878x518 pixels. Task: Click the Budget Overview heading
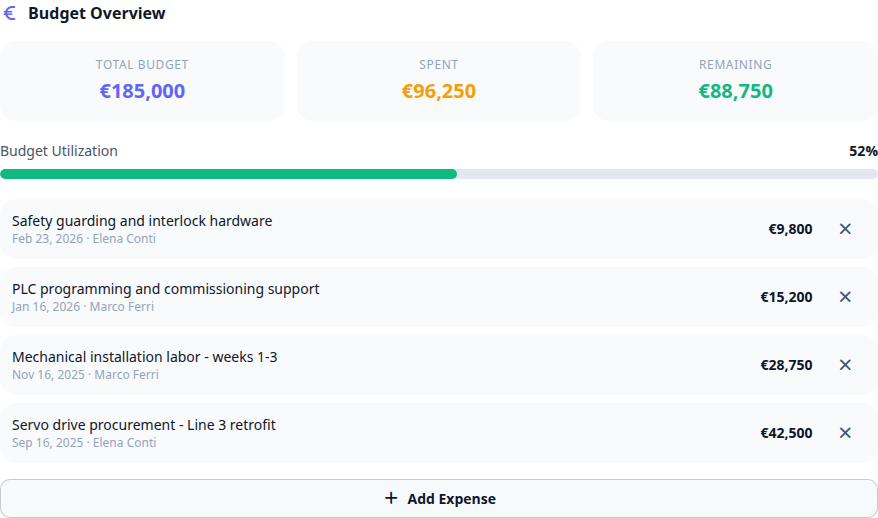[x=97, y=13]
